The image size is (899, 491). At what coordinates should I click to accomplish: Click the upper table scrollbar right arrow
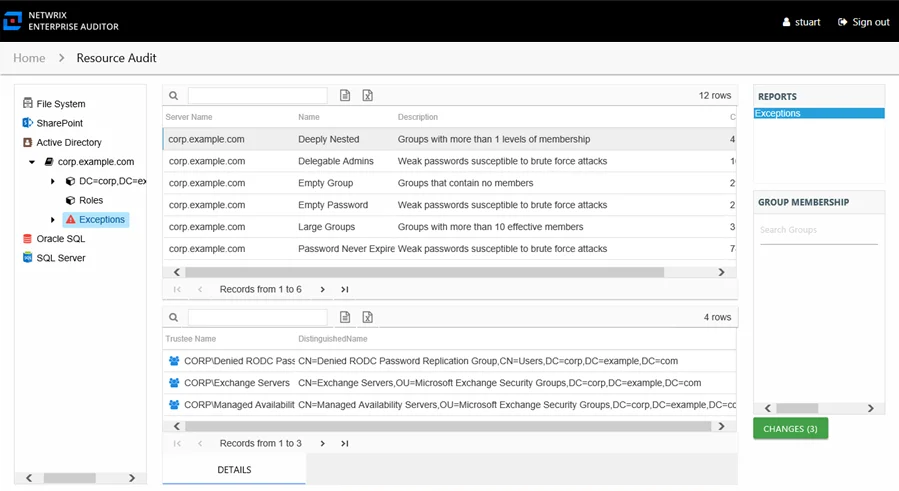[721, 272]
